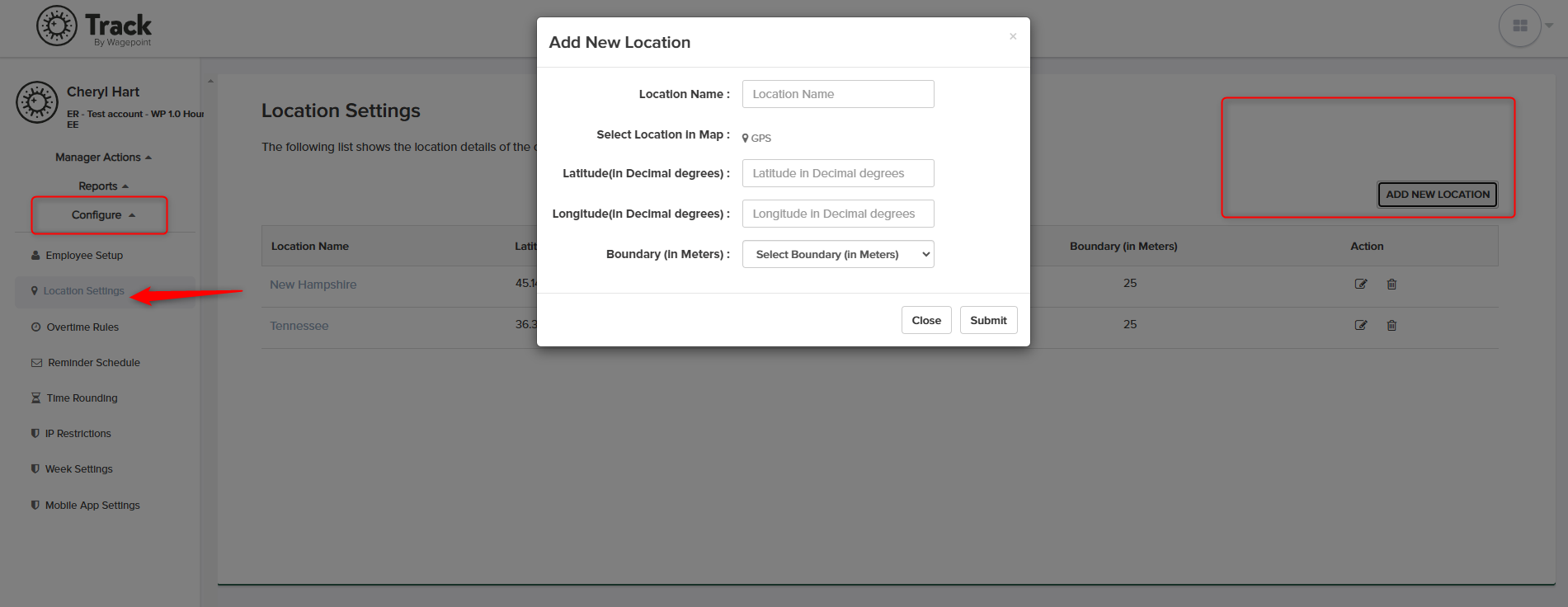1568x607 pixels.
Task: Click the Submit button
Action: [x=988, y=320]
